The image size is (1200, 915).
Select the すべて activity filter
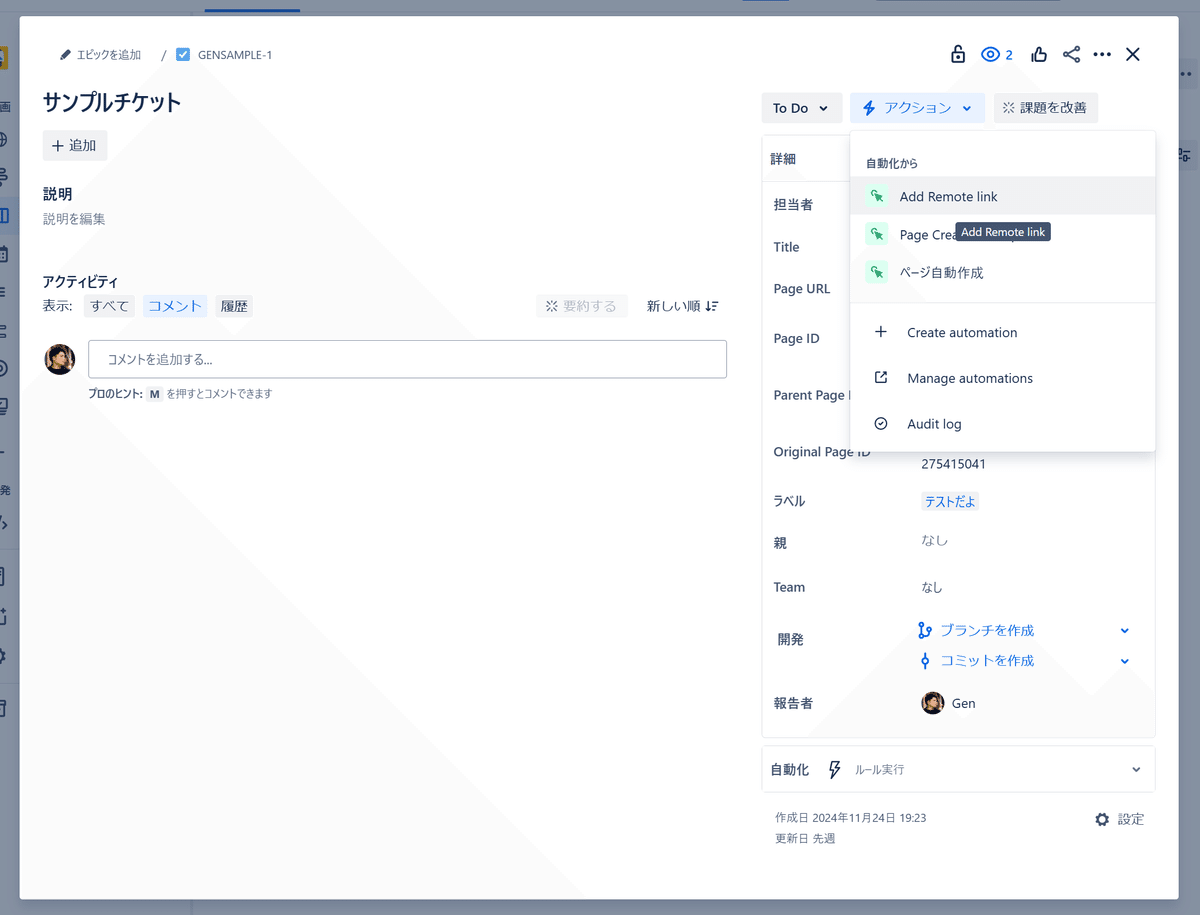(x=109, y=306)
